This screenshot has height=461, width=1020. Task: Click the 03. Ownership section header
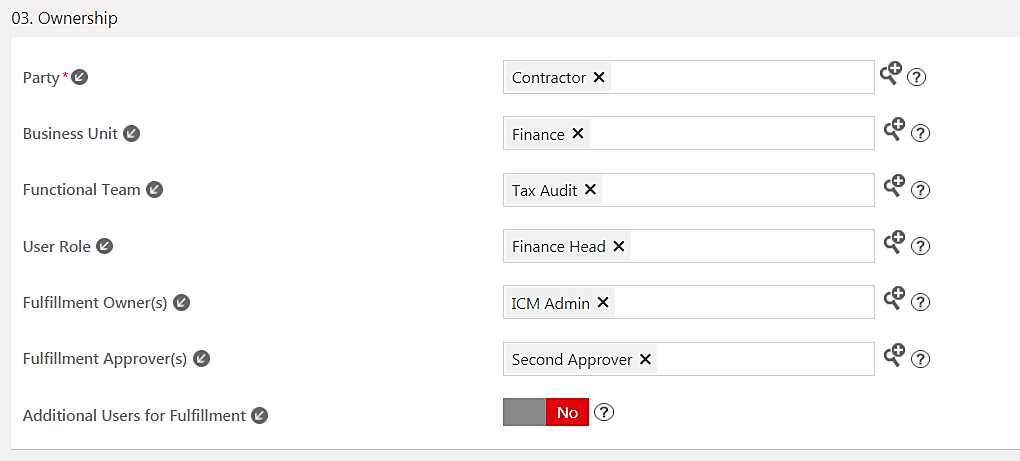64,19
